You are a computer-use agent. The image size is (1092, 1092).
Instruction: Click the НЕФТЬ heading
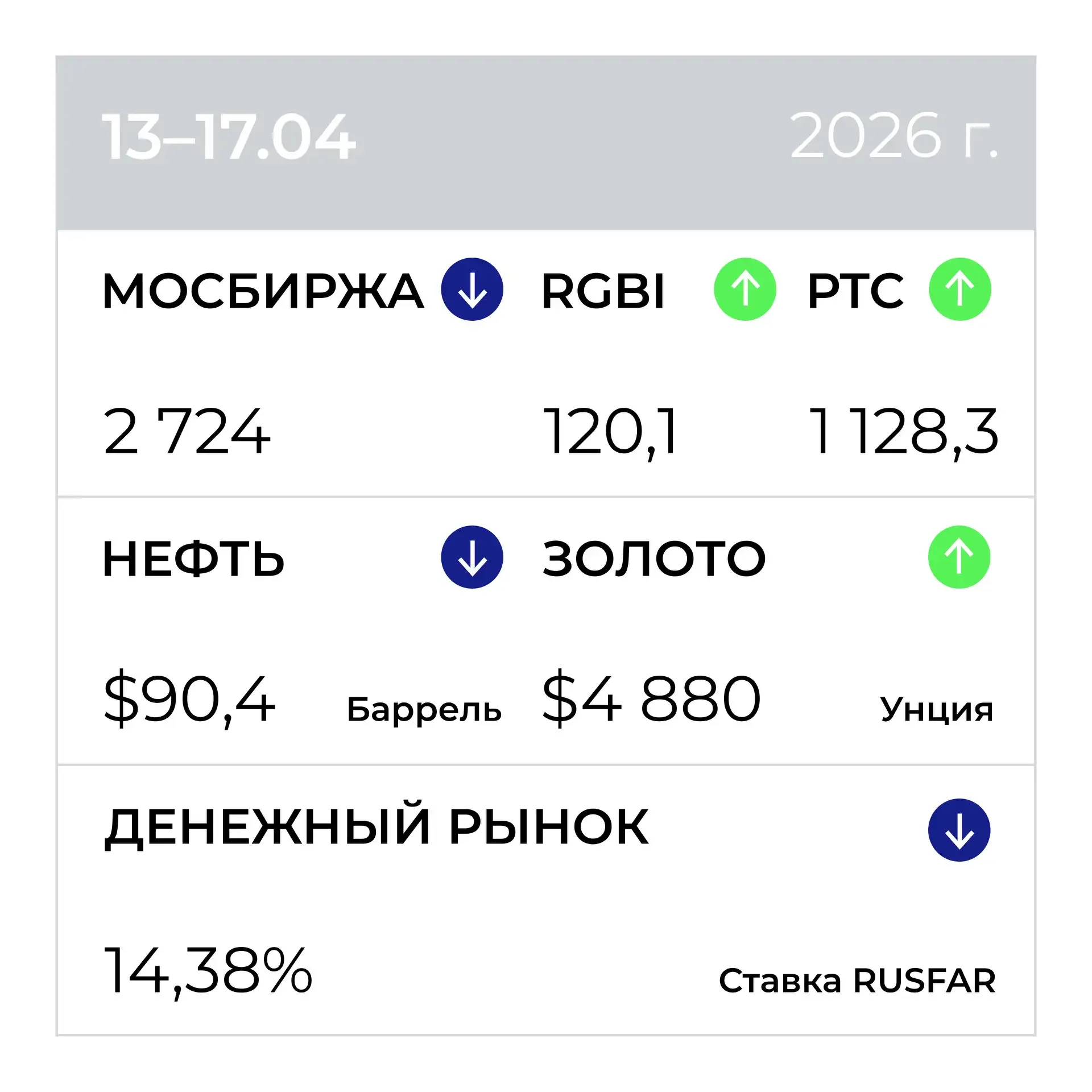coord(193,559)
